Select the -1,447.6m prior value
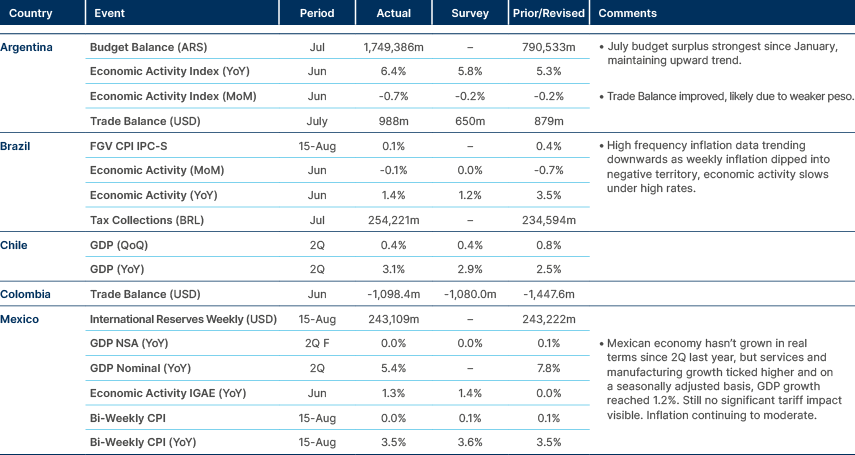 549,294
